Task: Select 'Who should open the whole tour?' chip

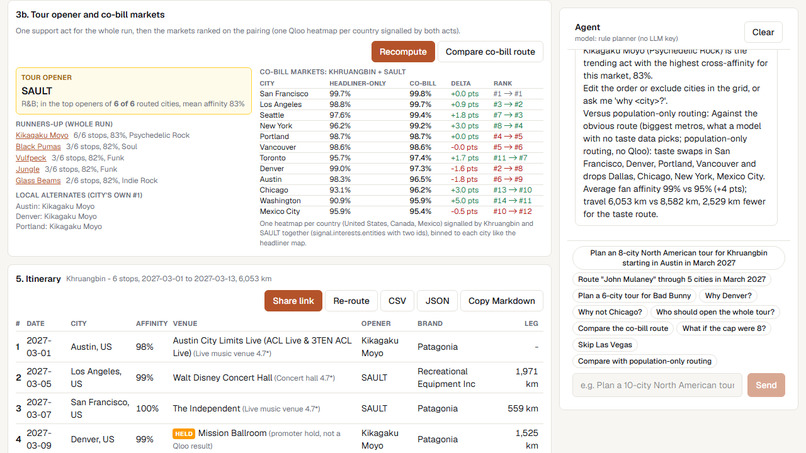Action: 715,312
